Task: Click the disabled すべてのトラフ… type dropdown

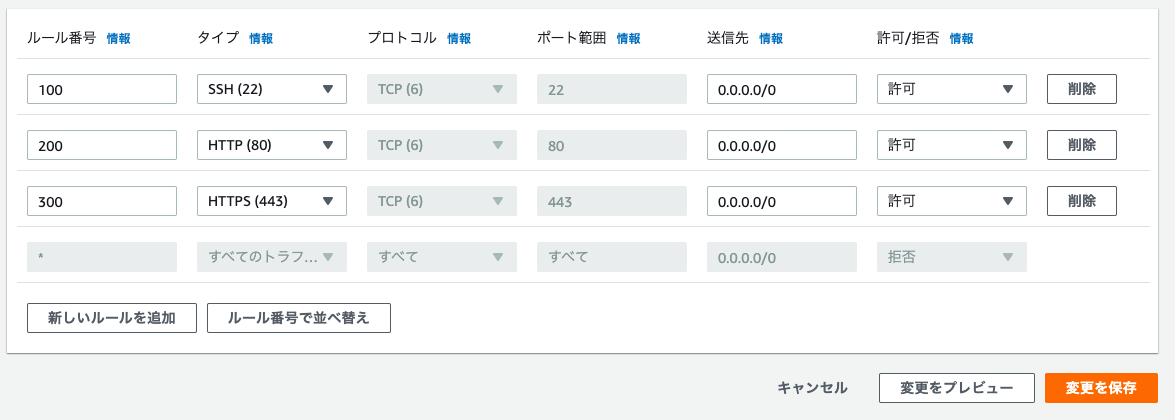Action: tap(272, 256)
